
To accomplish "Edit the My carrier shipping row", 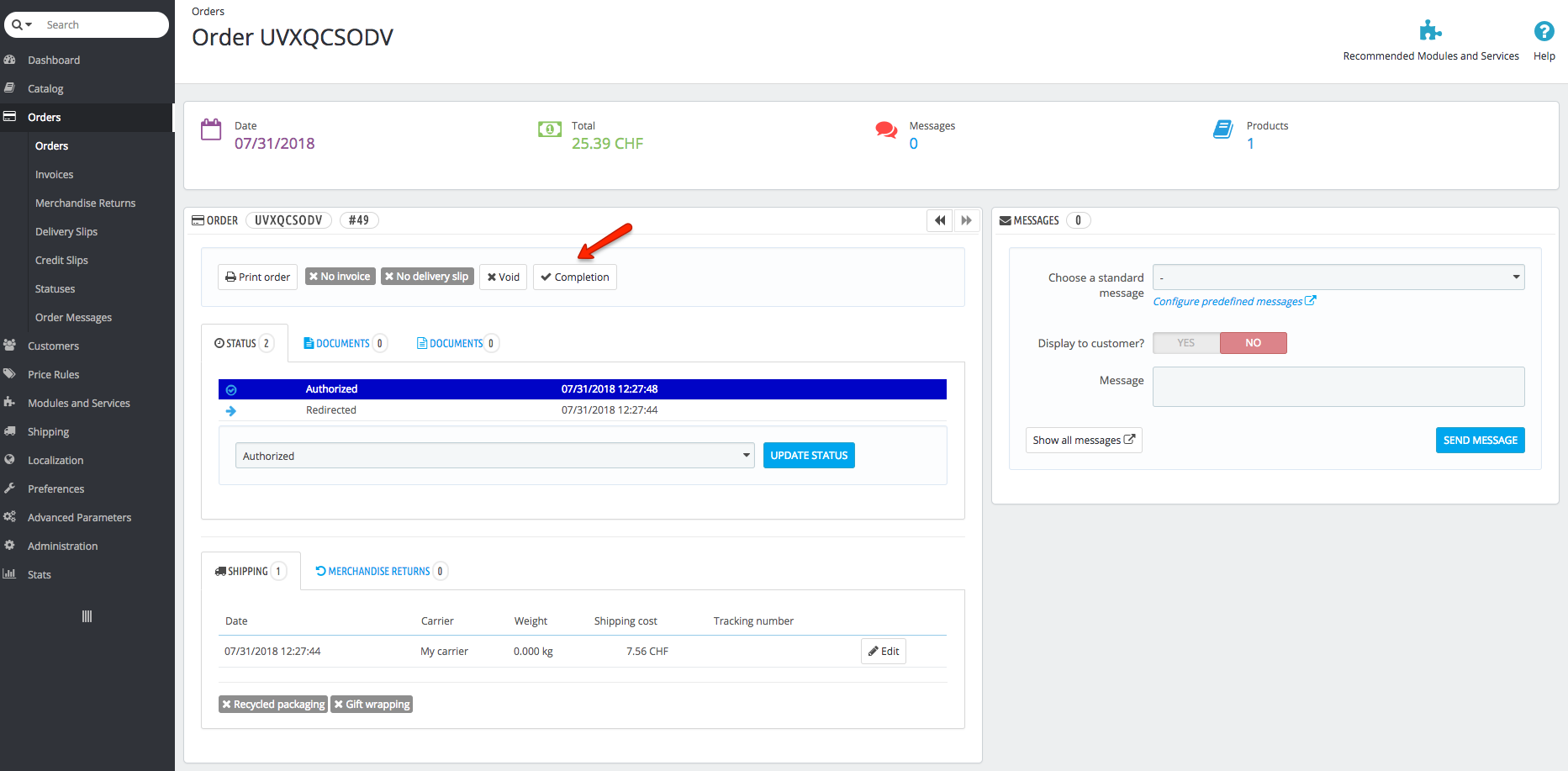I will click(x=884, y=651).
